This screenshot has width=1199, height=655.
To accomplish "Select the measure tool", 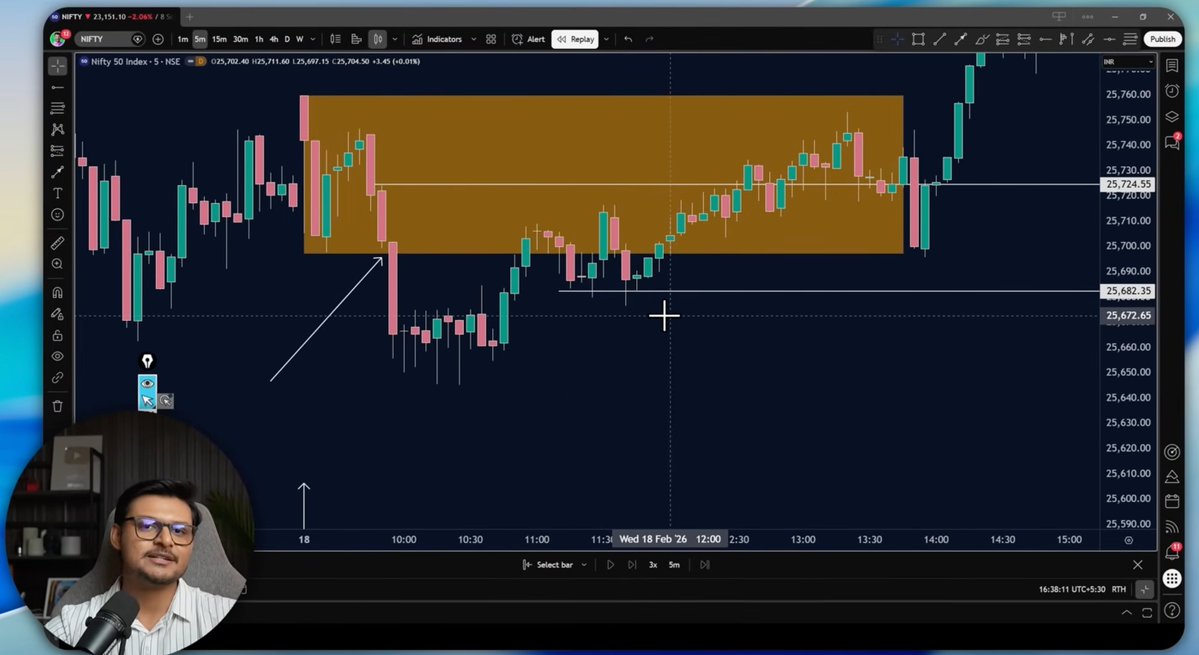I will click(x=57, y=242).
